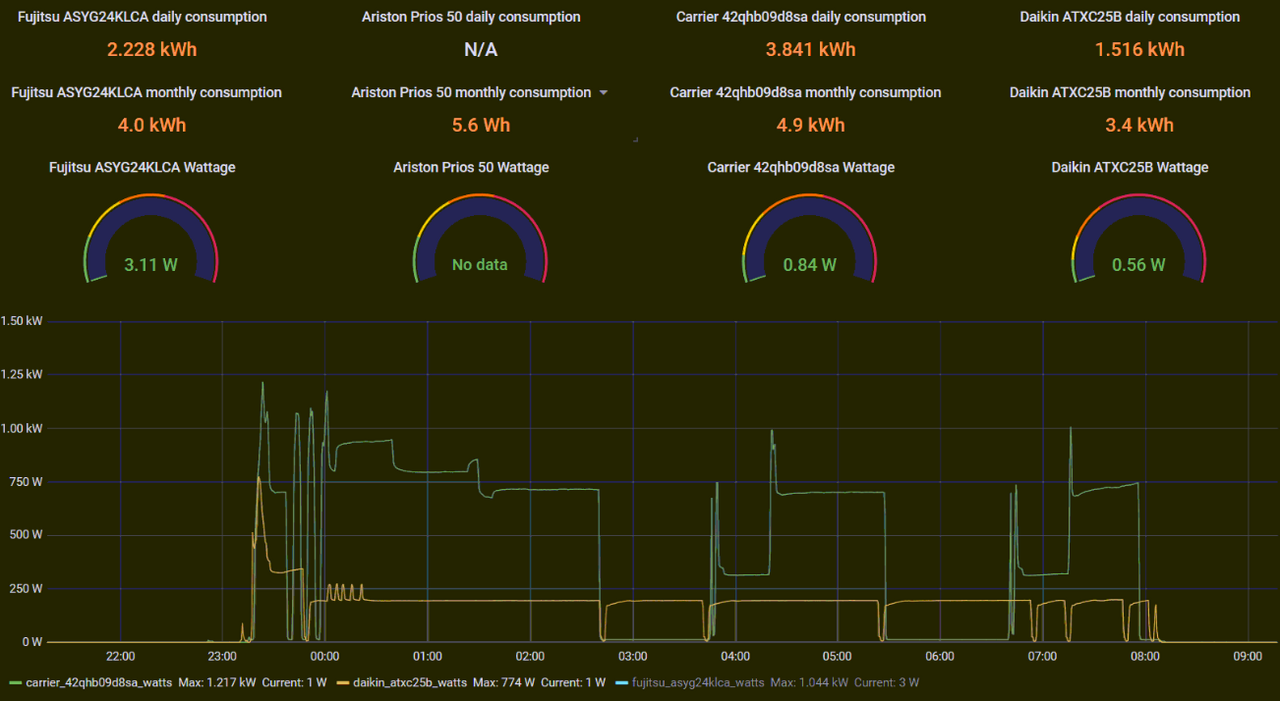The height and width of the screenshot is (701, 1280).
Task: Click the 3.841 kWh Carrier daily value
Action: (x=810, y=49)
